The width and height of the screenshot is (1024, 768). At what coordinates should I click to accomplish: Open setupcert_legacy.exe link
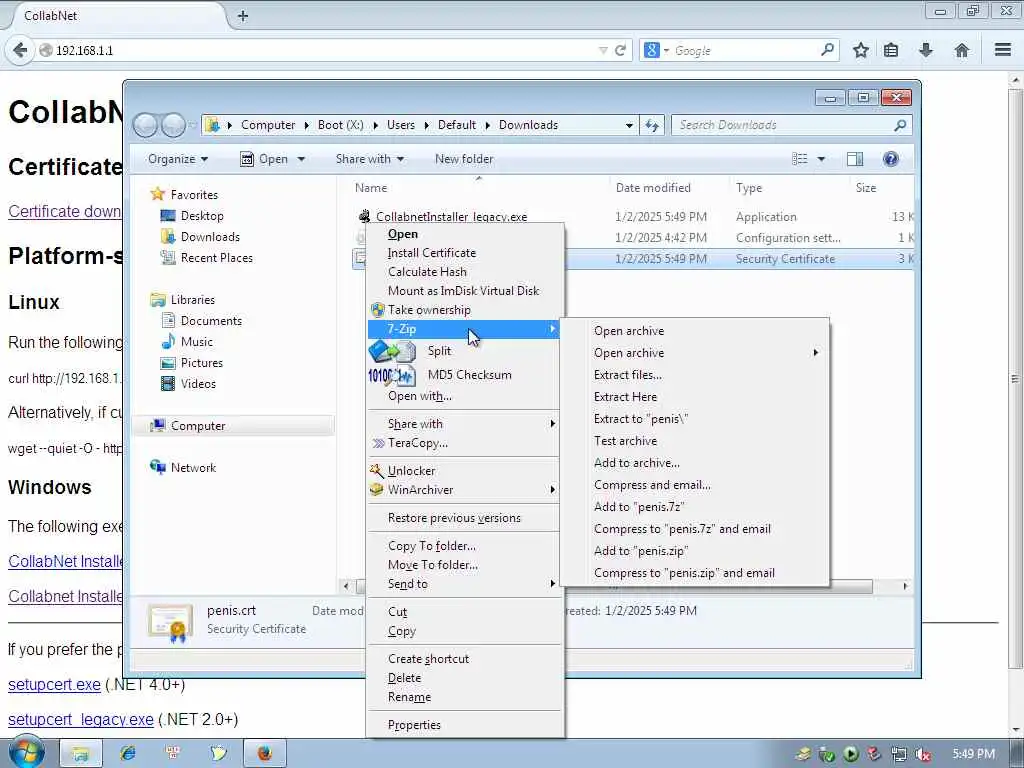[80, 719]
